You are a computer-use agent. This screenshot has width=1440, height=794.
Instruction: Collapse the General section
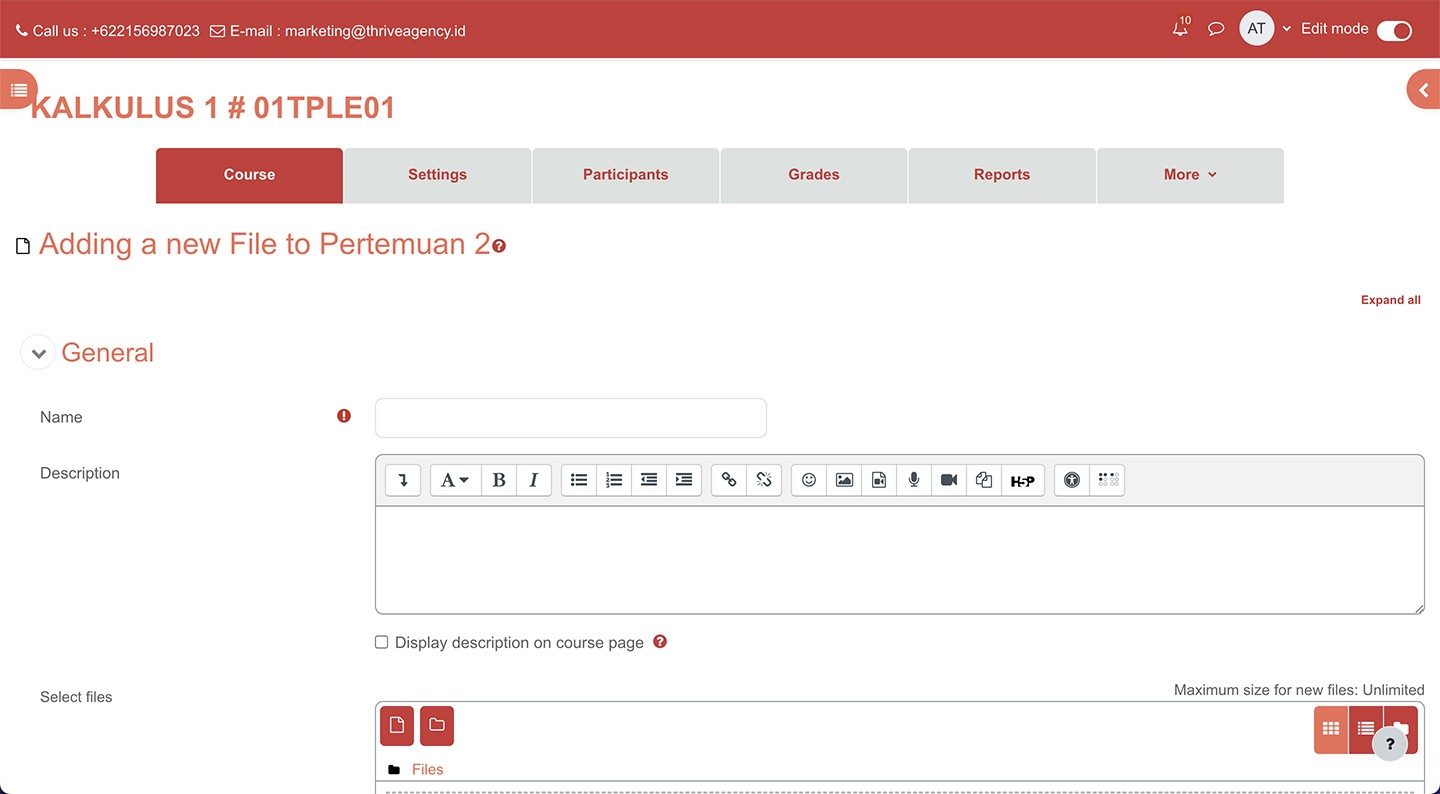(x=38, y=353)
